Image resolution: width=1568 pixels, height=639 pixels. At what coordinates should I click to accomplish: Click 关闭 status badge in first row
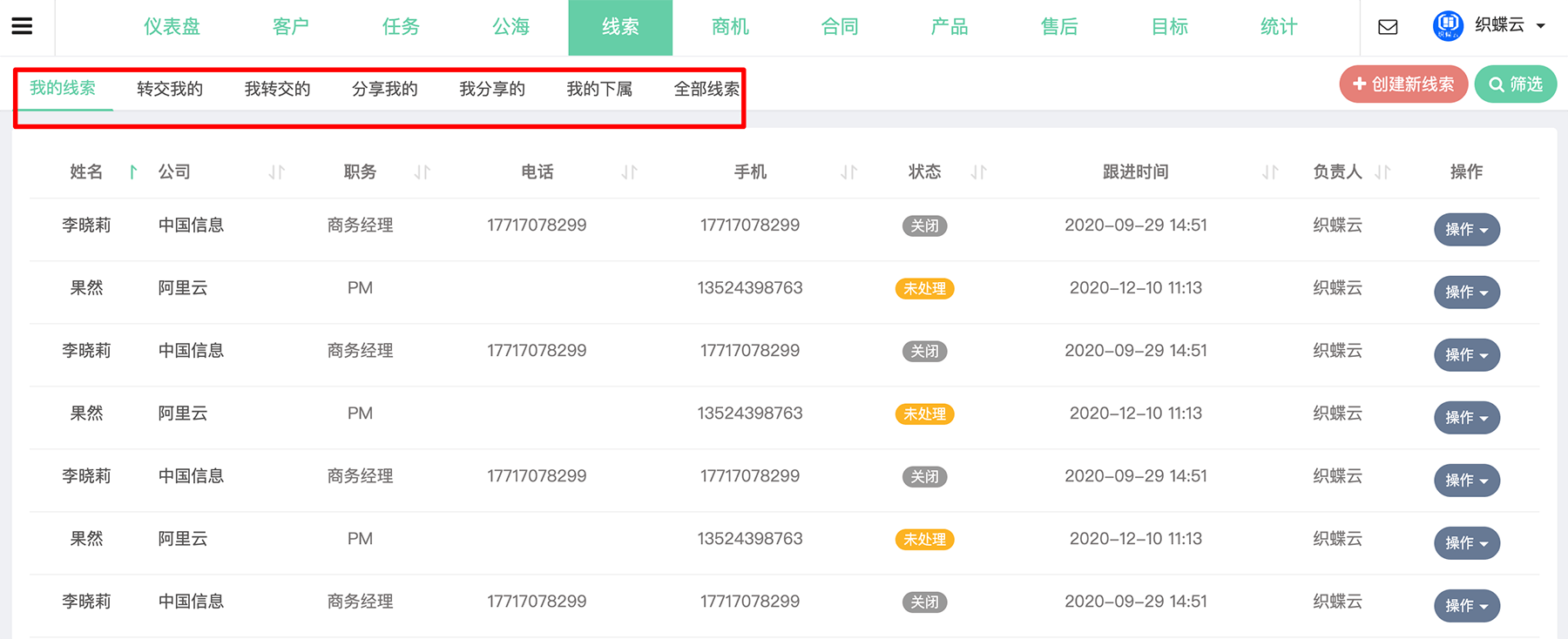pos(924,226)
